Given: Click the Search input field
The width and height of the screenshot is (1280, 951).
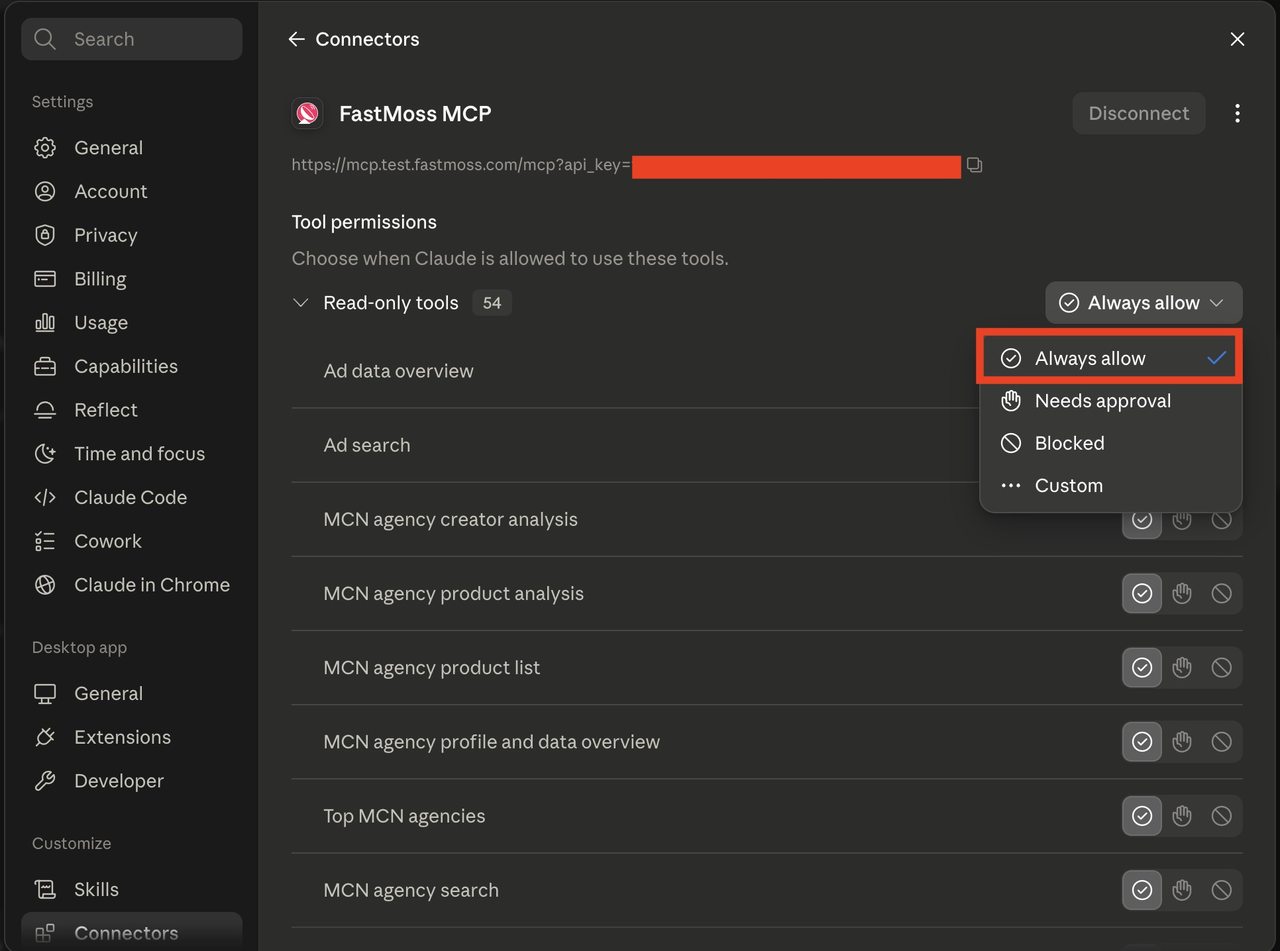Looking at the screenshot, I should 132,39.
